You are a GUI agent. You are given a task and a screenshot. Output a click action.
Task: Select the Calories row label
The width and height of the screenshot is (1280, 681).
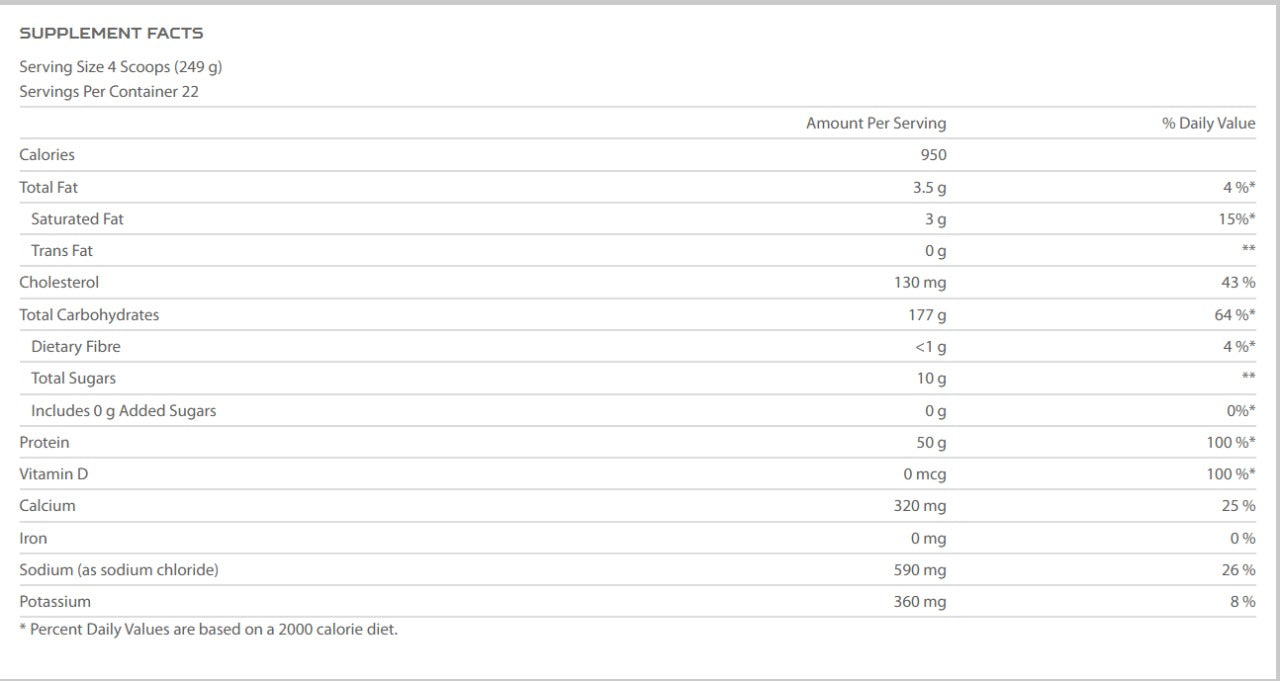point(47,154)
